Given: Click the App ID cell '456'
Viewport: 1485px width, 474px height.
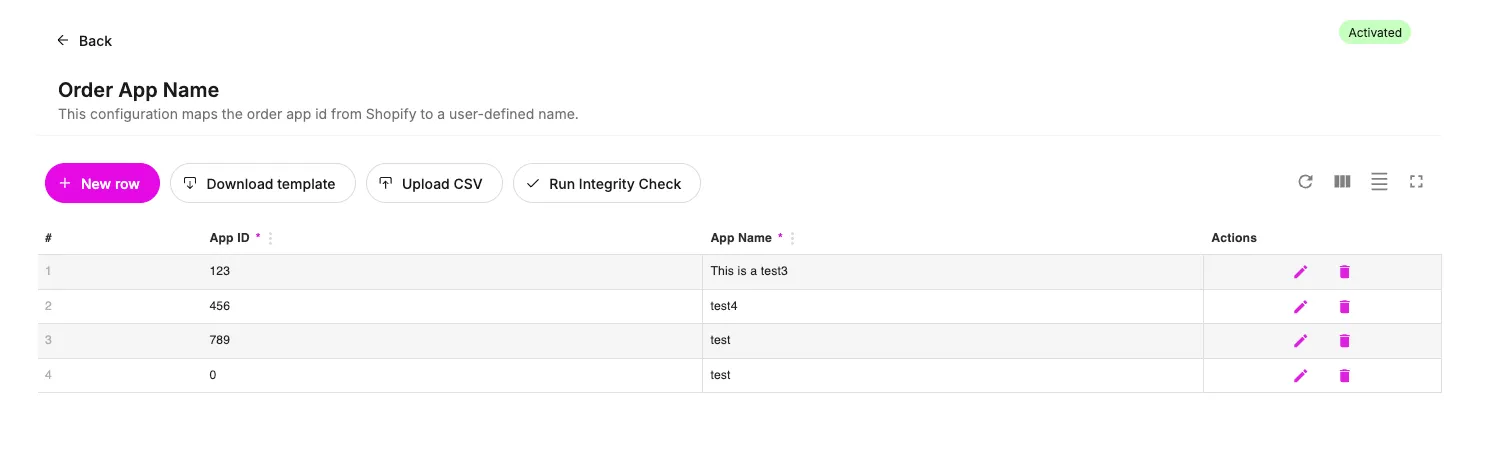Looking at the screenshot, I should click(452, 306).
